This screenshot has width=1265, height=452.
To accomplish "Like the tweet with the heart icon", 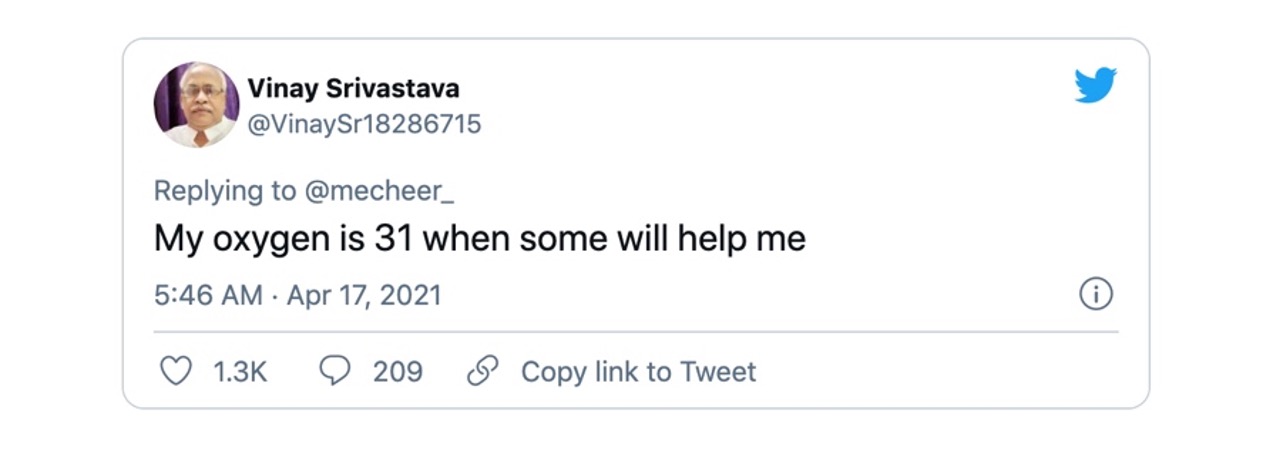I will 177,372.
